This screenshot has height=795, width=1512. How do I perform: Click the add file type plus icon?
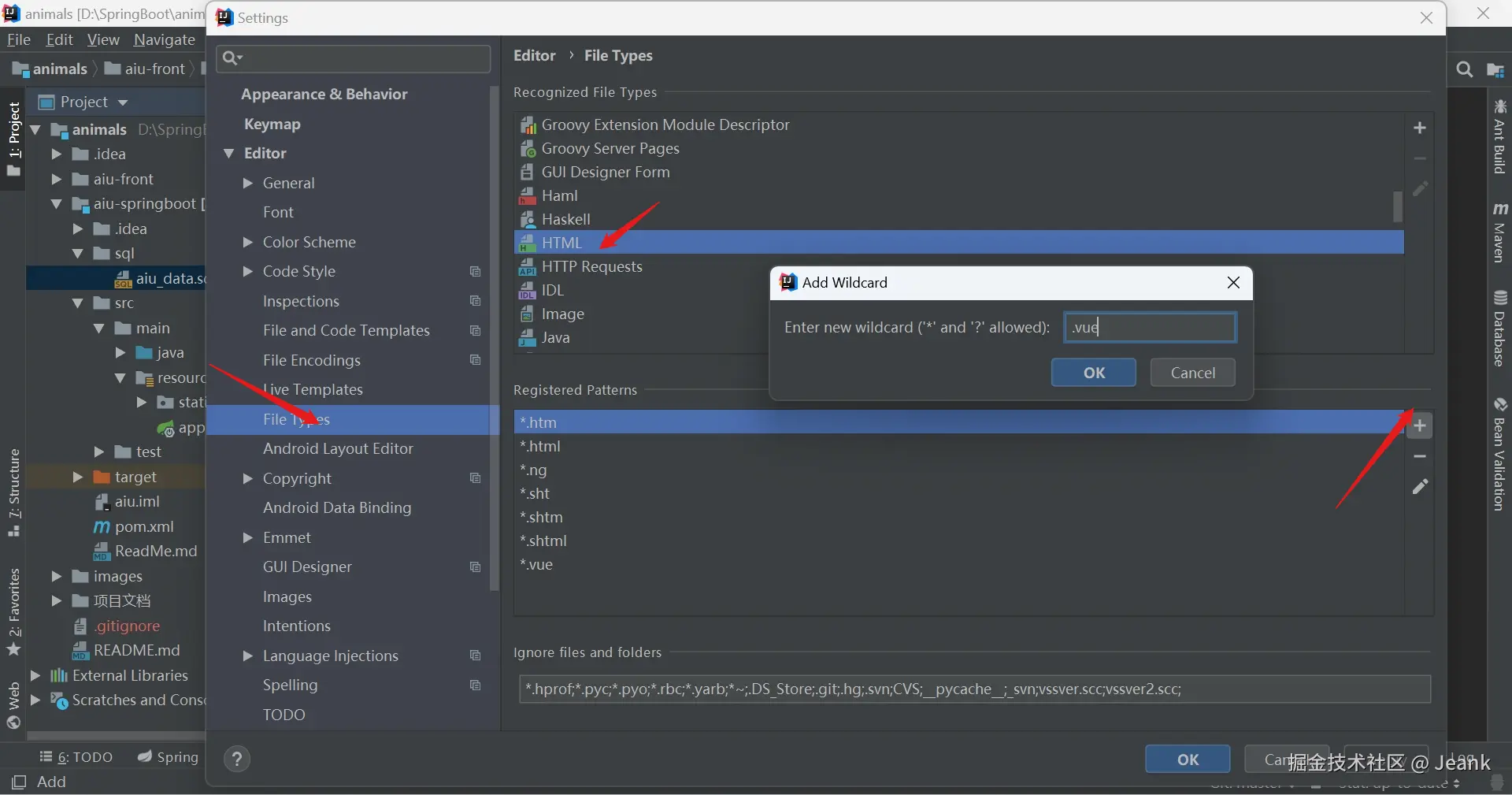click(1420, 128)
